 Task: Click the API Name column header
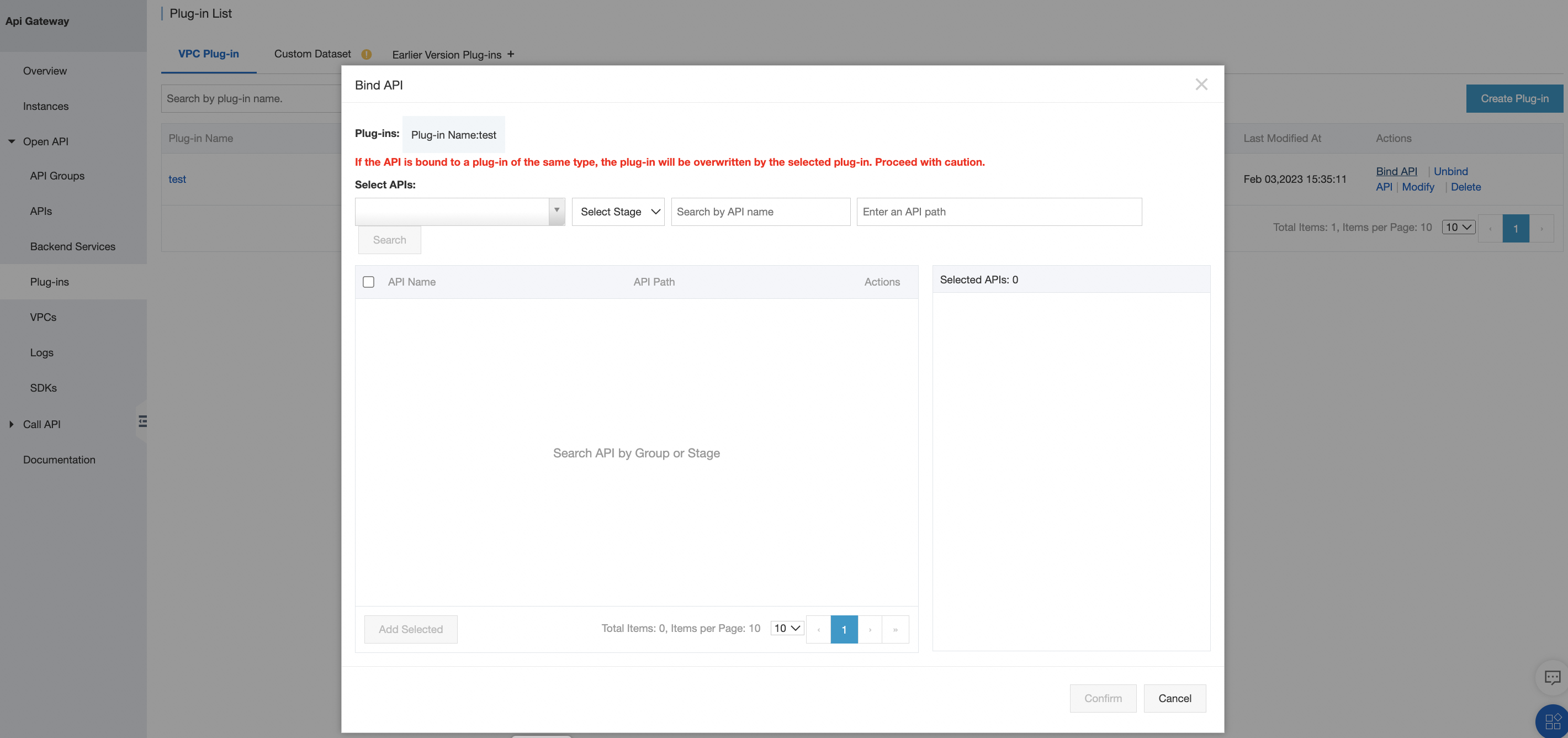pos(411,282)
